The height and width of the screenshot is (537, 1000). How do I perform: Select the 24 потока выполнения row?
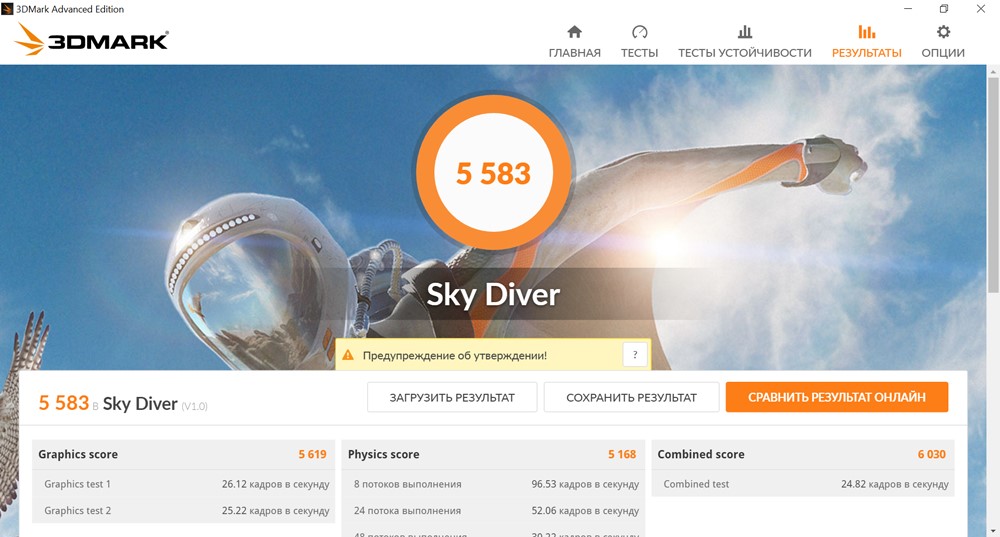[x=493, y=510]
